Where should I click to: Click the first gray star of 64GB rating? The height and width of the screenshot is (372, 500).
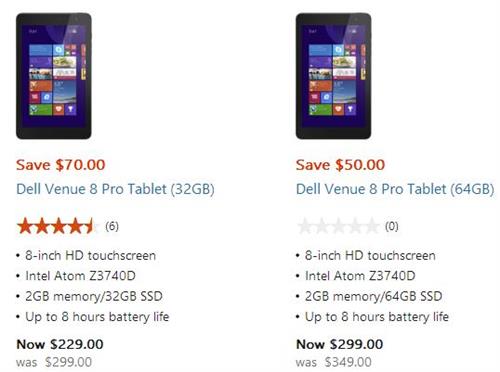pos(305,226)
